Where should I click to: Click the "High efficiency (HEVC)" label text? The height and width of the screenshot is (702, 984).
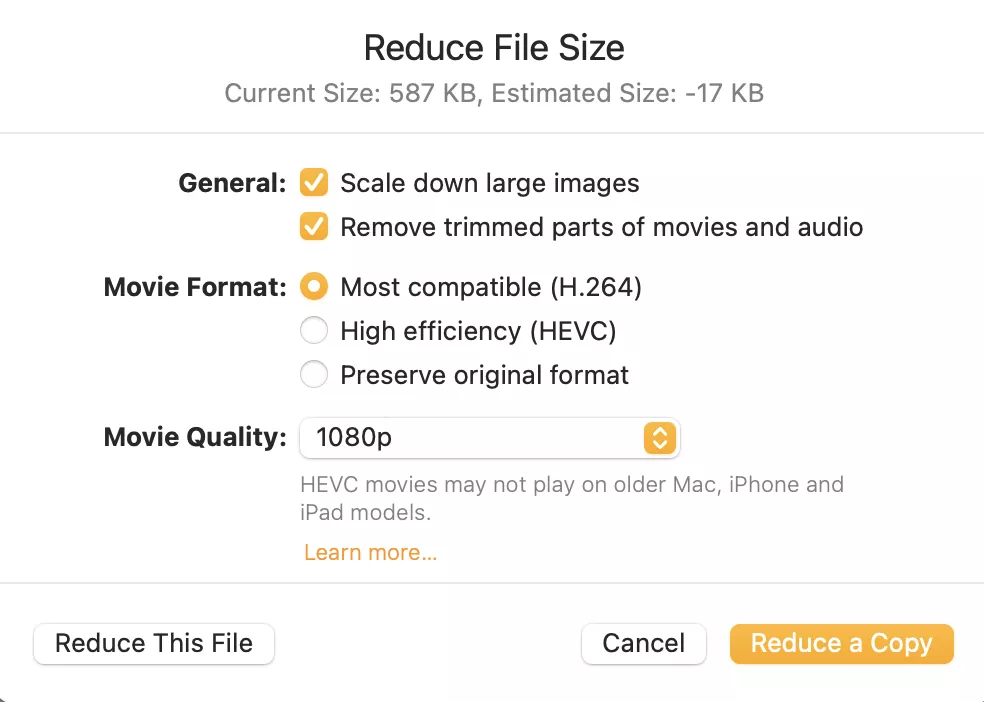point(478,331)
